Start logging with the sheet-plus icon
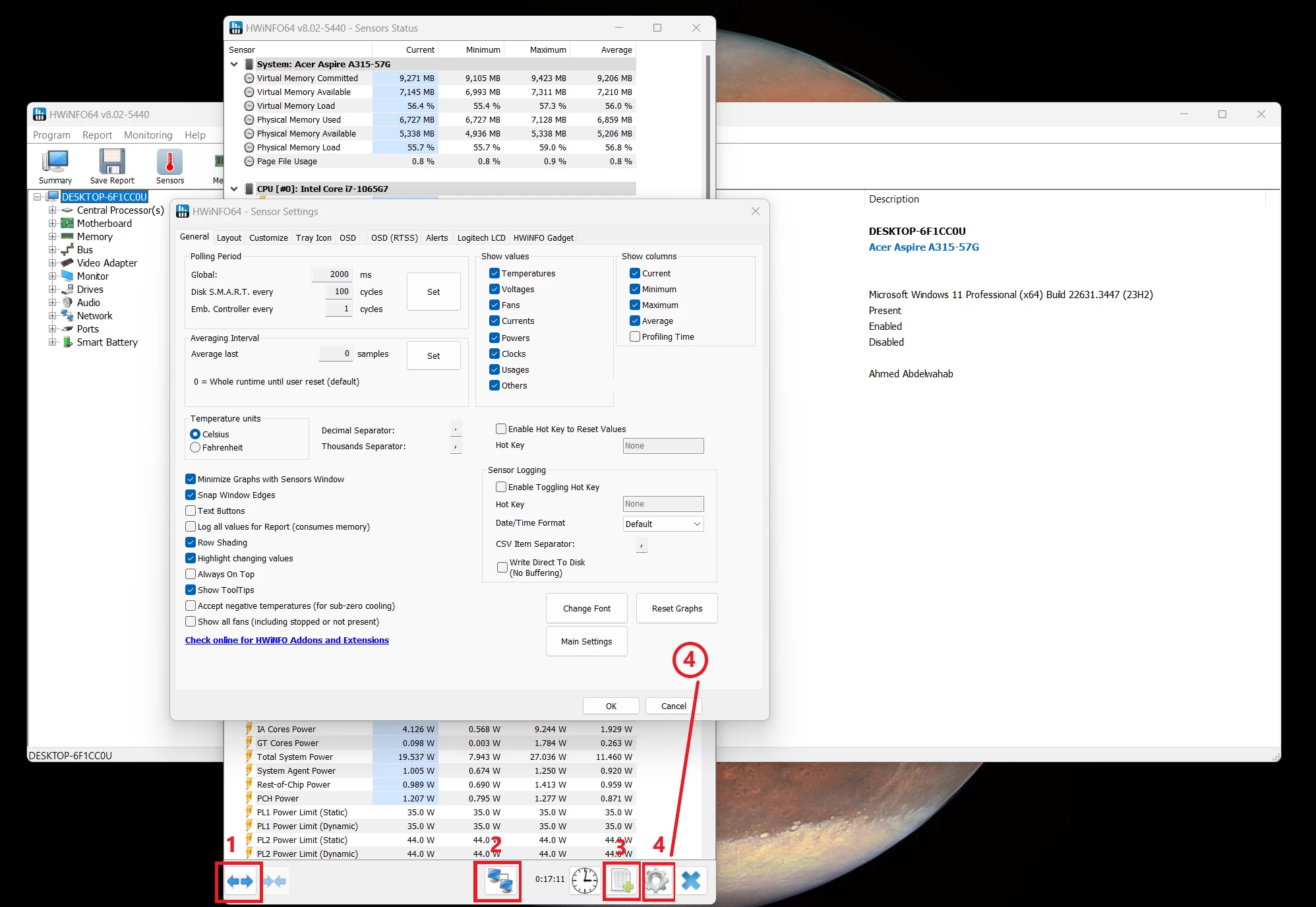The height and width of the screenshot is (907, 1316). [622, 881]
